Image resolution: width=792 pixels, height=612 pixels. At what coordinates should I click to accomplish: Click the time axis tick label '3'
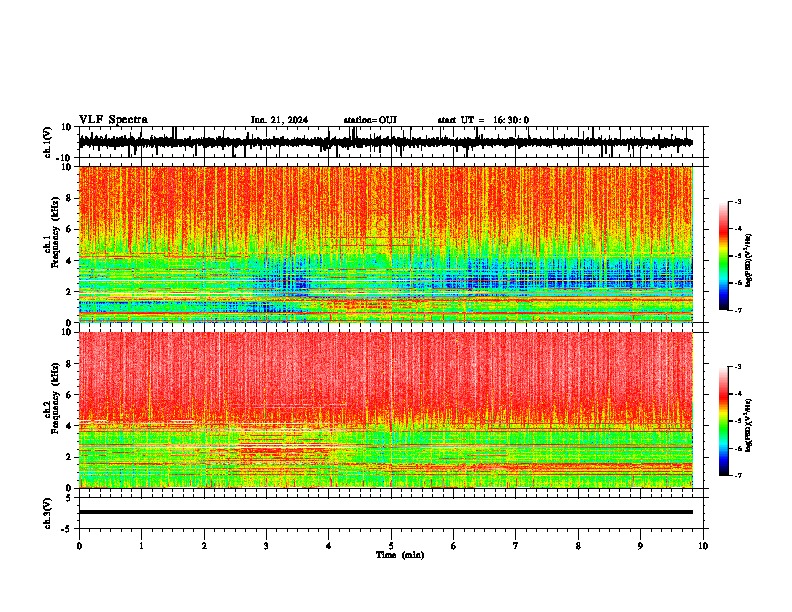point(266,546)
